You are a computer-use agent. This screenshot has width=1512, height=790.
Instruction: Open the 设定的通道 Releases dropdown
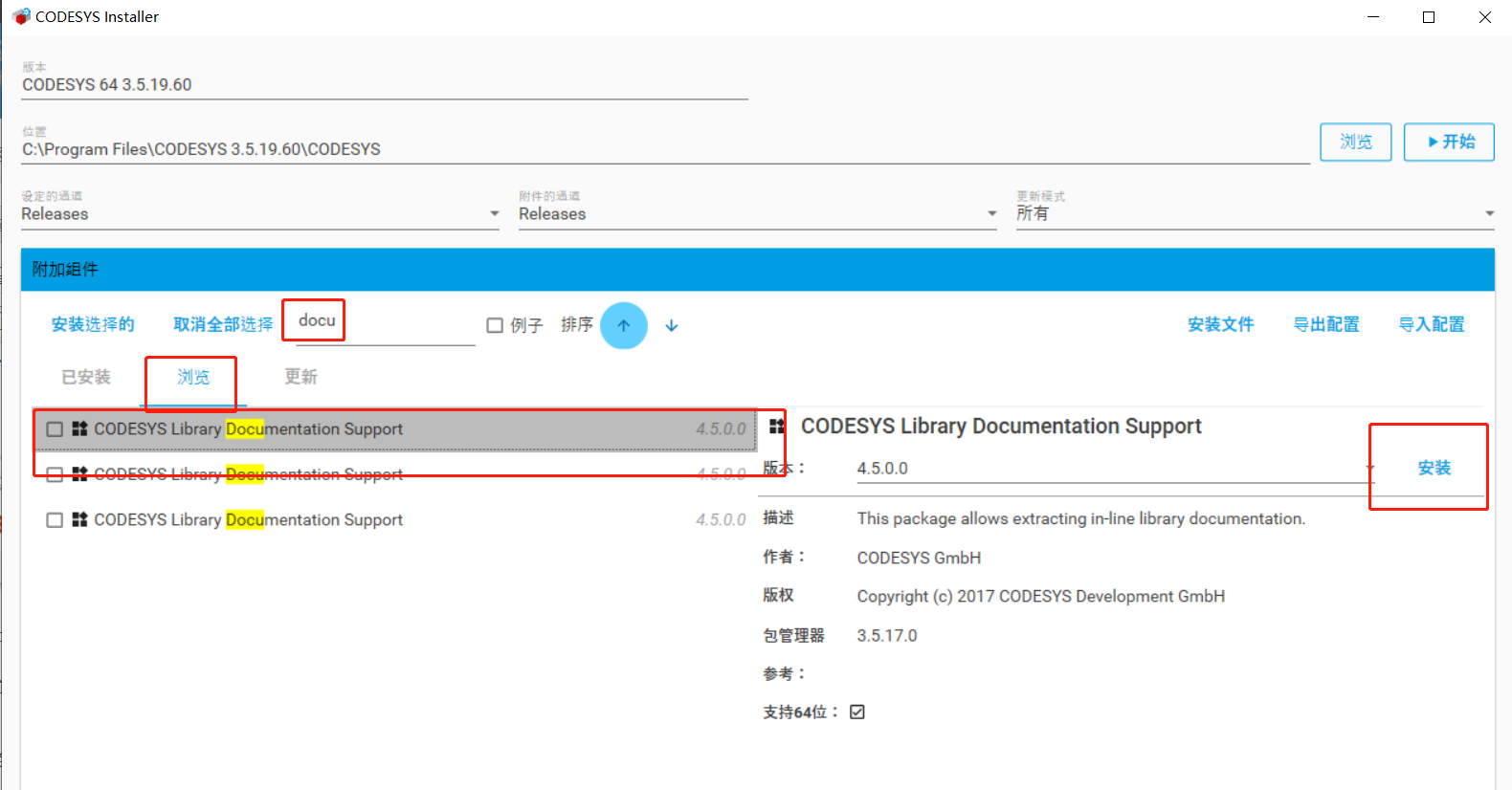260,214
